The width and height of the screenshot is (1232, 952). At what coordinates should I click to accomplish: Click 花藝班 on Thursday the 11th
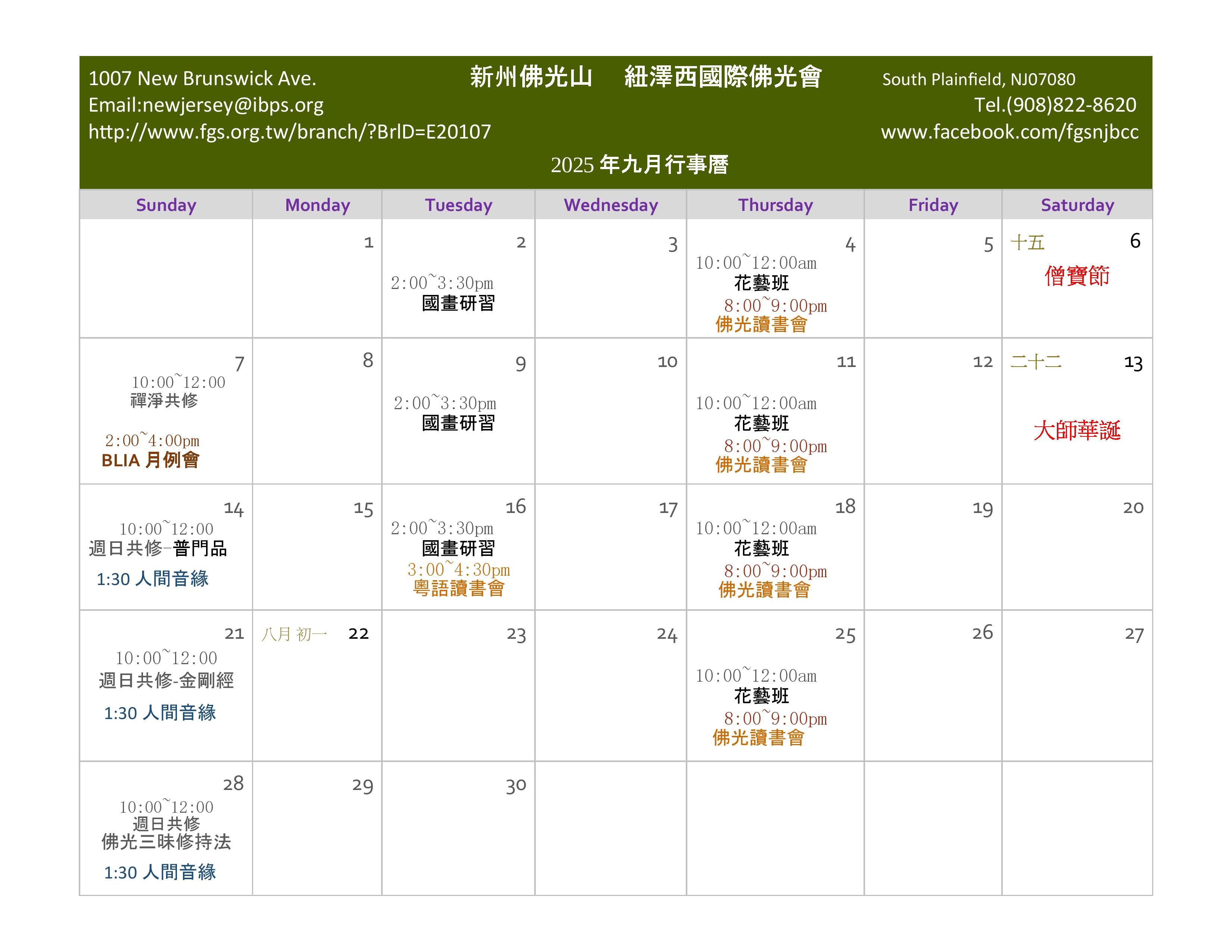[x=761, y=424]
